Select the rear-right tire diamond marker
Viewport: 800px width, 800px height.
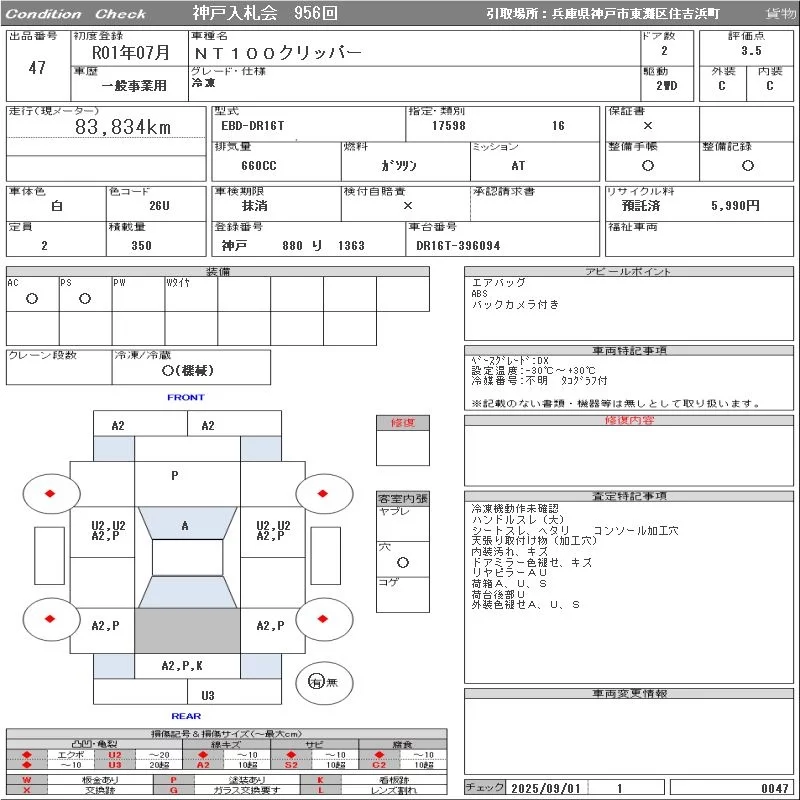click(x=324, y=619)
